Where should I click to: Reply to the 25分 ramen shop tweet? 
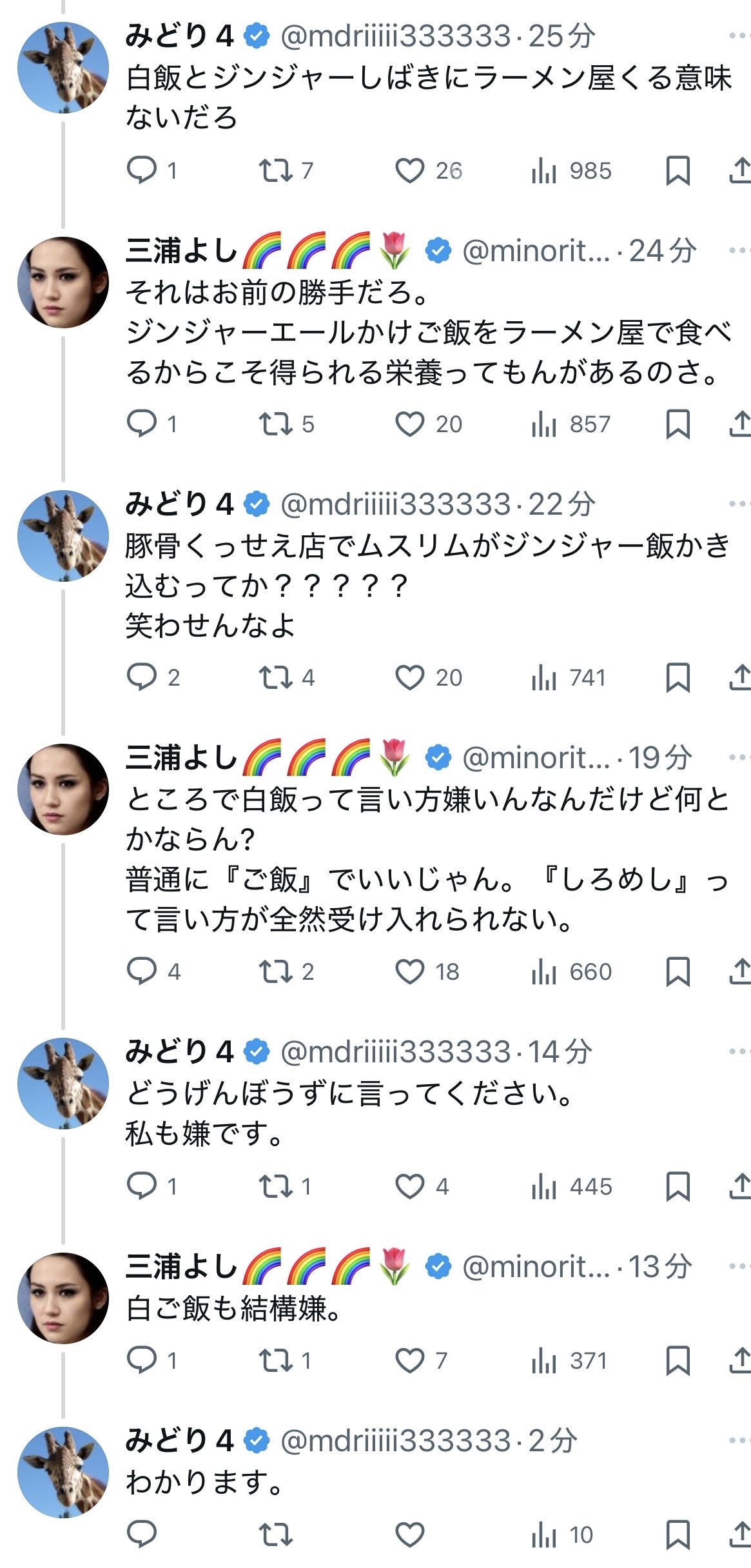click(x=142, y=170)
